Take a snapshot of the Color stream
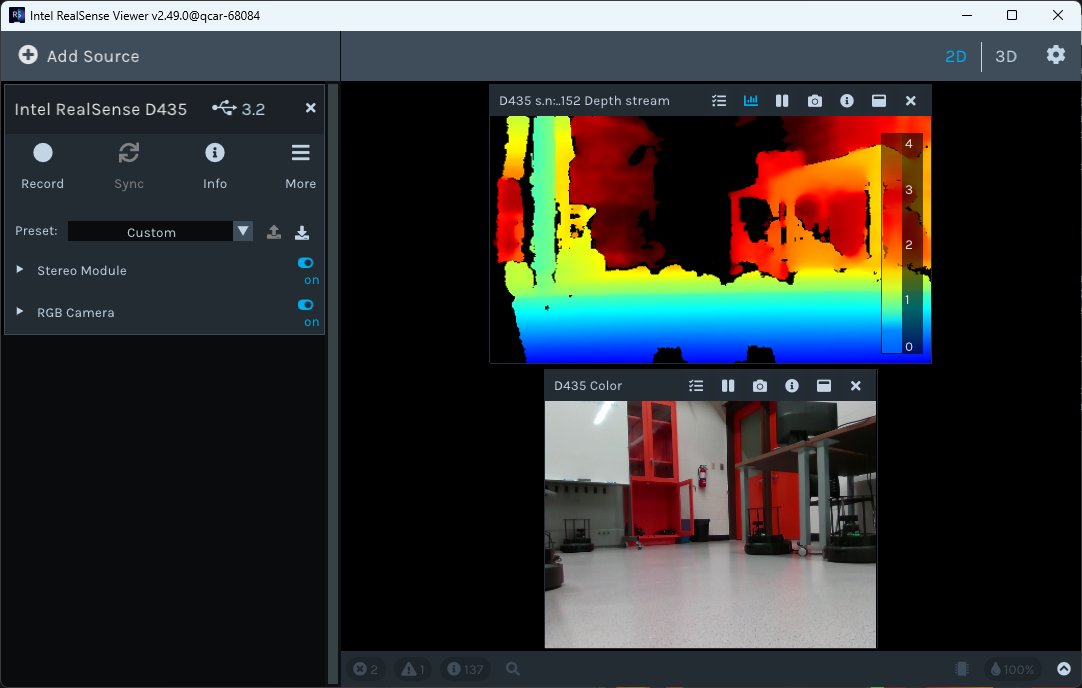This screenshot has height=688, width=1082. 760,386
